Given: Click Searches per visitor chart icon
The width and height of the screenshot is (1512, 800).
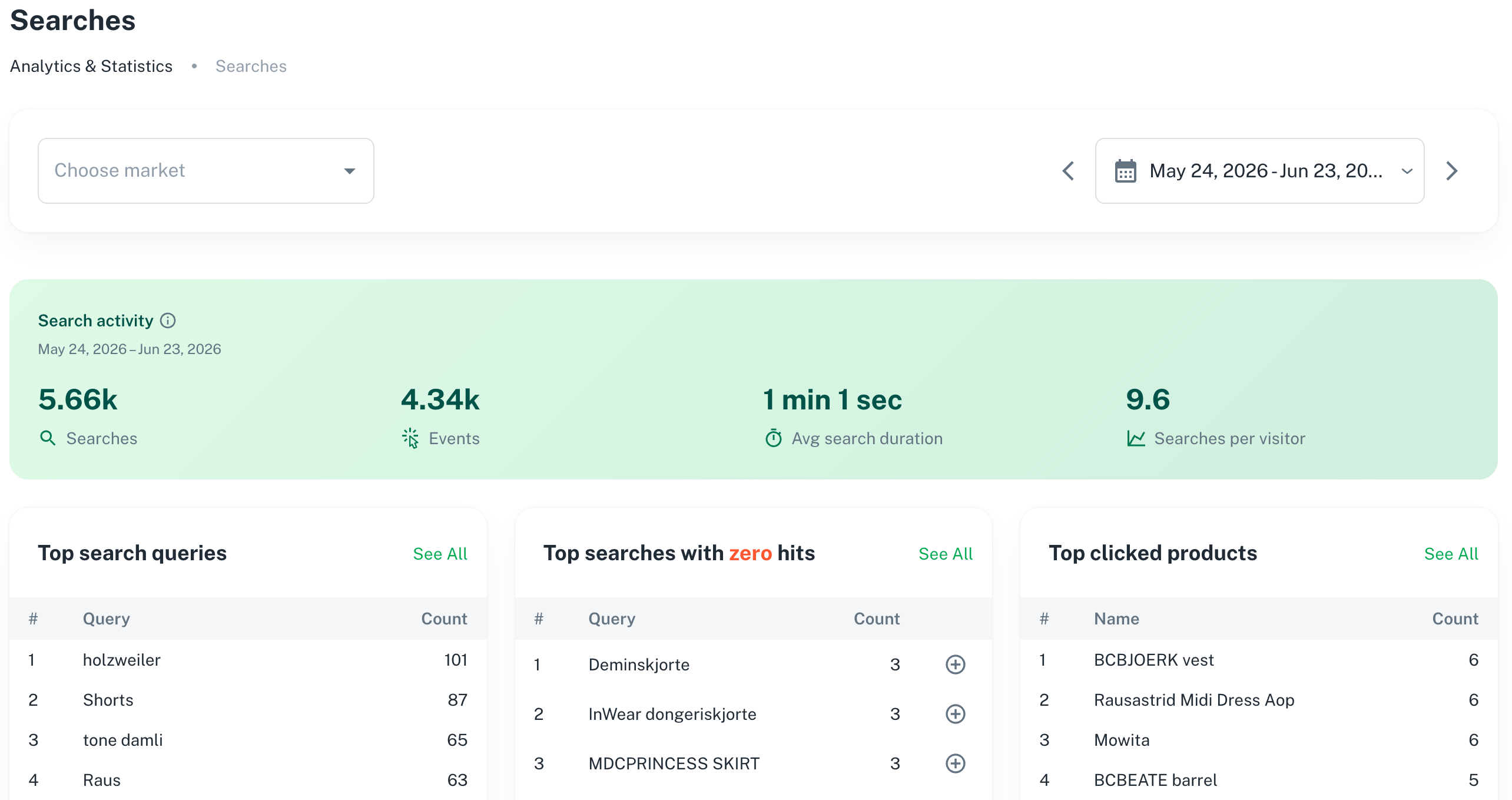Looking at the screenshot, I should [1136, 438].
